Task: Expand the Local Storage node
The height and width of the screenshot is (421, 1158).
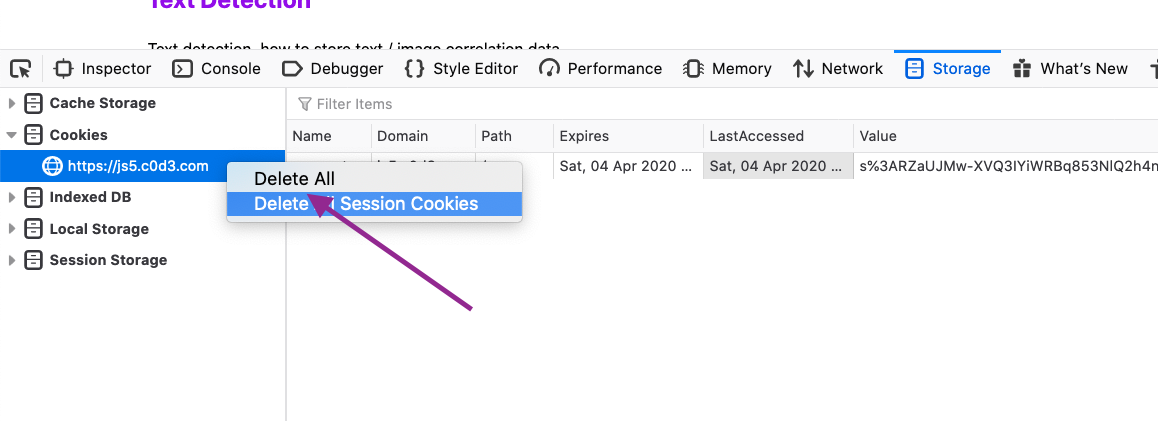Action: (x=11, y=229)
